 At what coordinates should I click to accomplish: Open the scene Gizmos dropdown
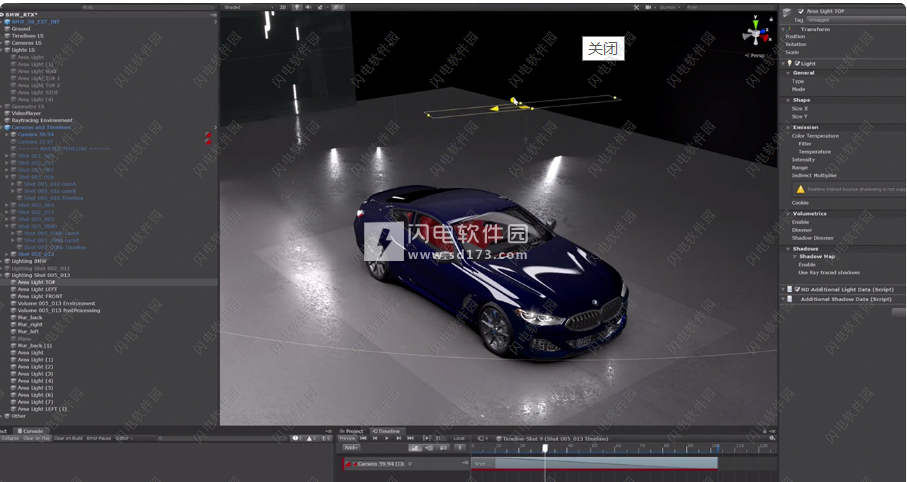(x=669, y=8)
